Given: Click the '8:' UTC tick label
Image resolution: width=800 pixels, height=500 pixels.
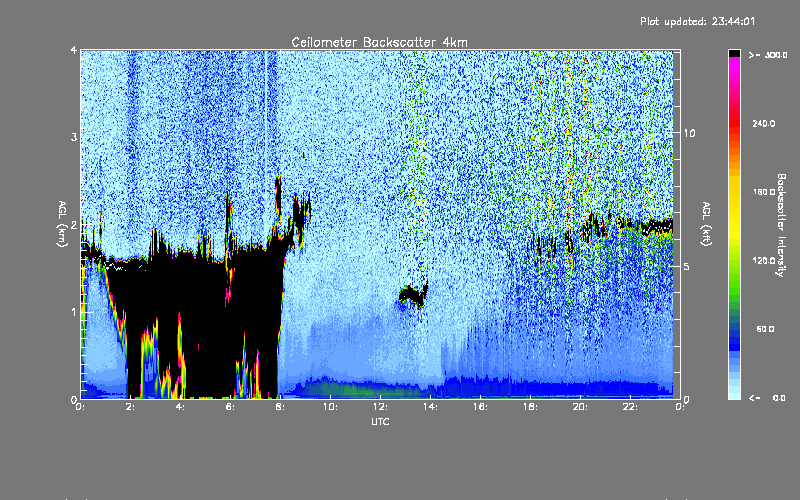Looking at the screenshot, I should pyautogui.click(x=280, y=407).
